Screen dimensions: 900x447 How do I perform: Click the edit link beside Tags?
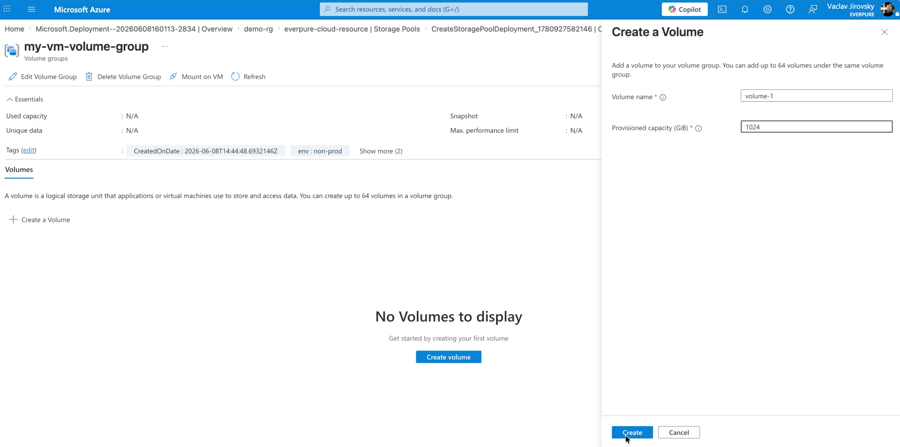pyautogui.click(x=29, y=150)
